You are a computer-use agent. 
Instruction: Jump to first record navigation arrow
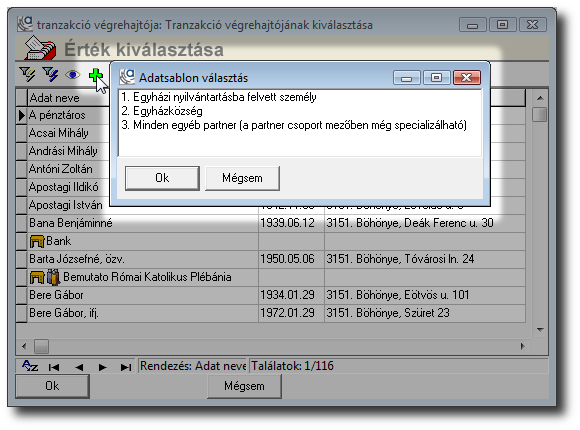[x=54, y=367]
